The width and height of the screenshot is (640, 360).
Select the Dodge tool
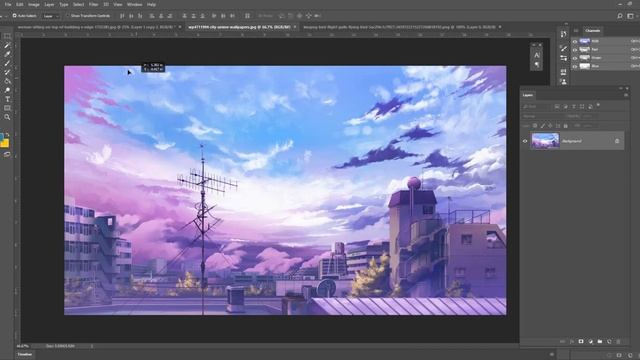7,90
